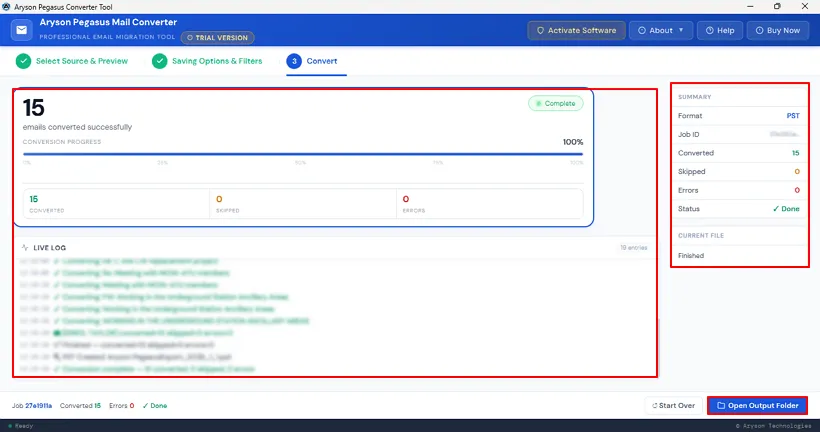The height and width of the screenshot is (432, 820).
Task: Open Output Folder button
Action: pos(757,405)
